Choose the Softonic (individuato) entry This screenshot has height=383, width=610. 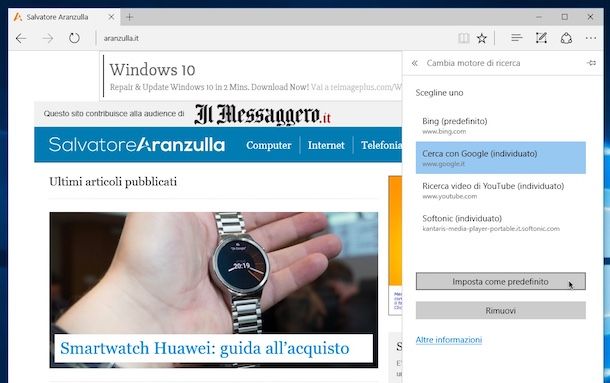(x=500, y=223)
